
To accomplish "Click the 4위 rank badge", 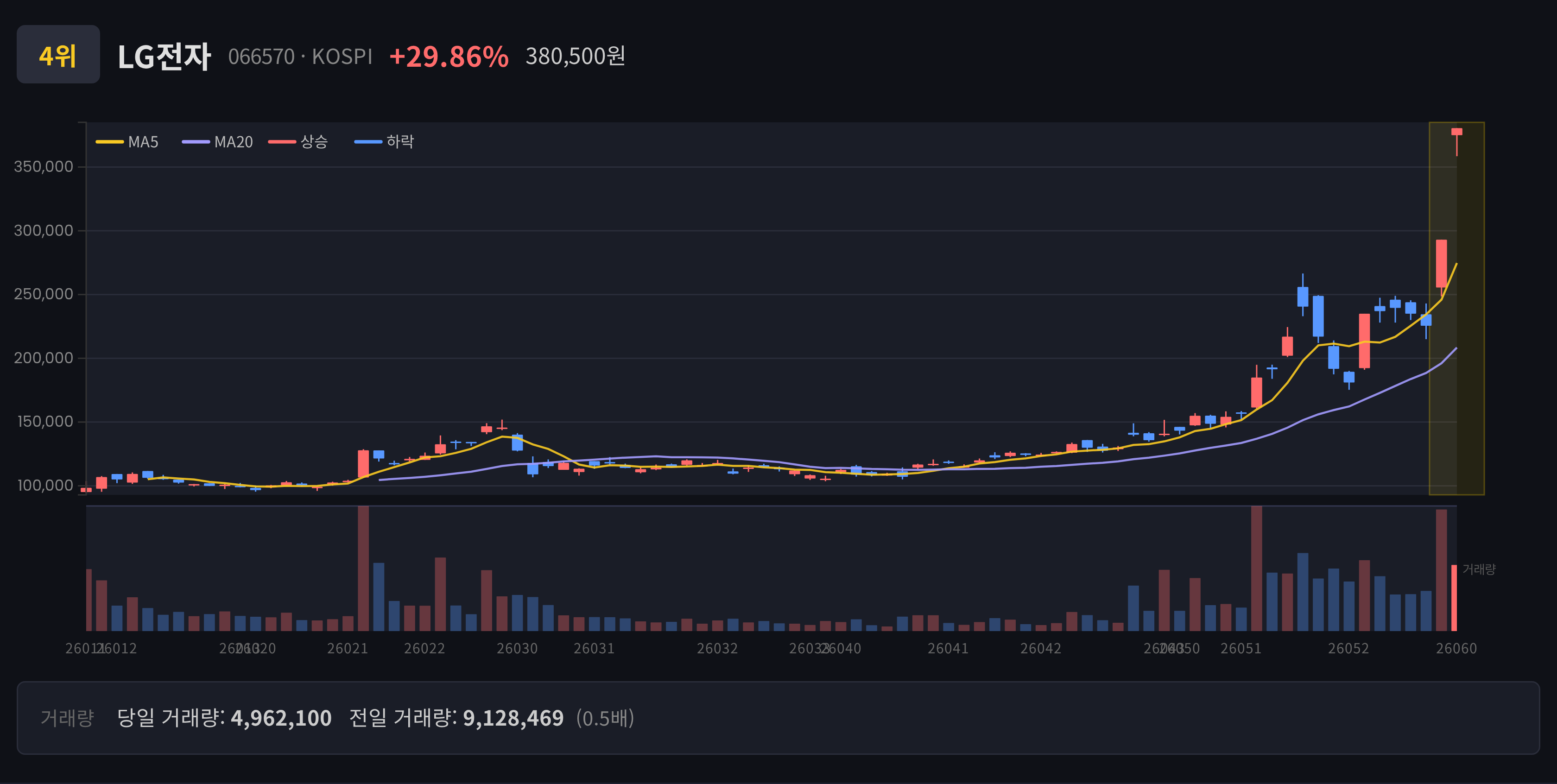I will pos(58,54).
